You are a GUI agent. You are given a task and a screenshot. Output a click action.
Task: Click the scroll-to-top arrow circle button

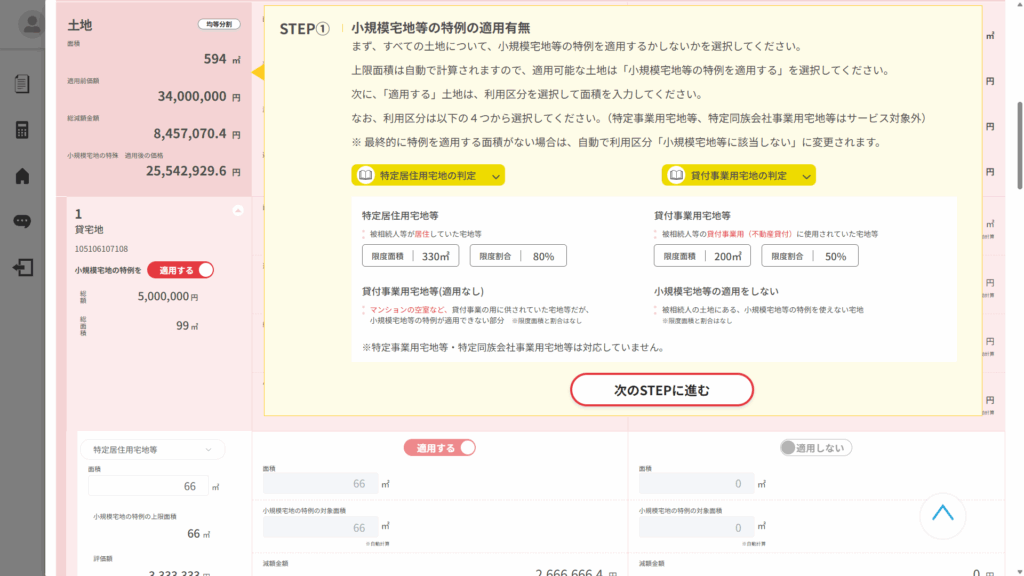coord(942,516)
